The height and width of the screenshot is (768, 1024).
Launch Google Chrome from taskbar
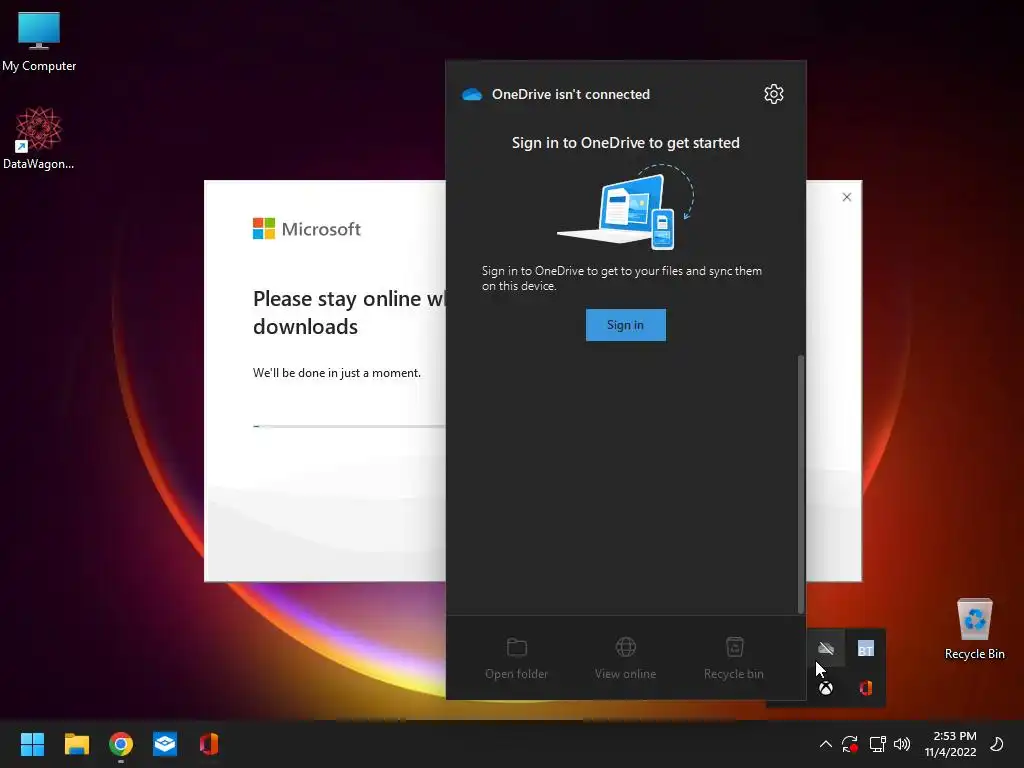click(121, 744)
